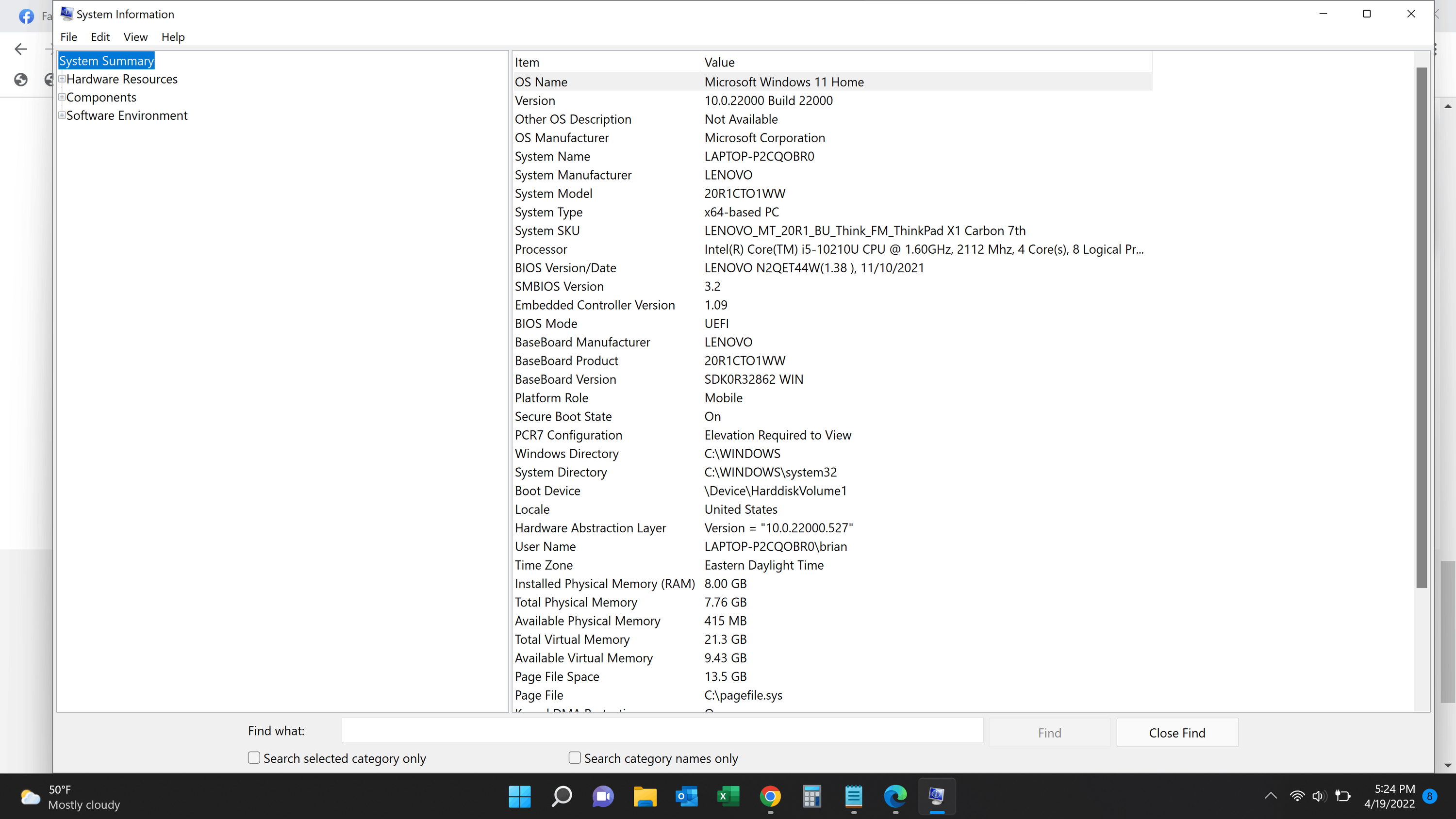Click the volume speaker icon
The width and height of the screenshot is (1456, 819).
1319,796
